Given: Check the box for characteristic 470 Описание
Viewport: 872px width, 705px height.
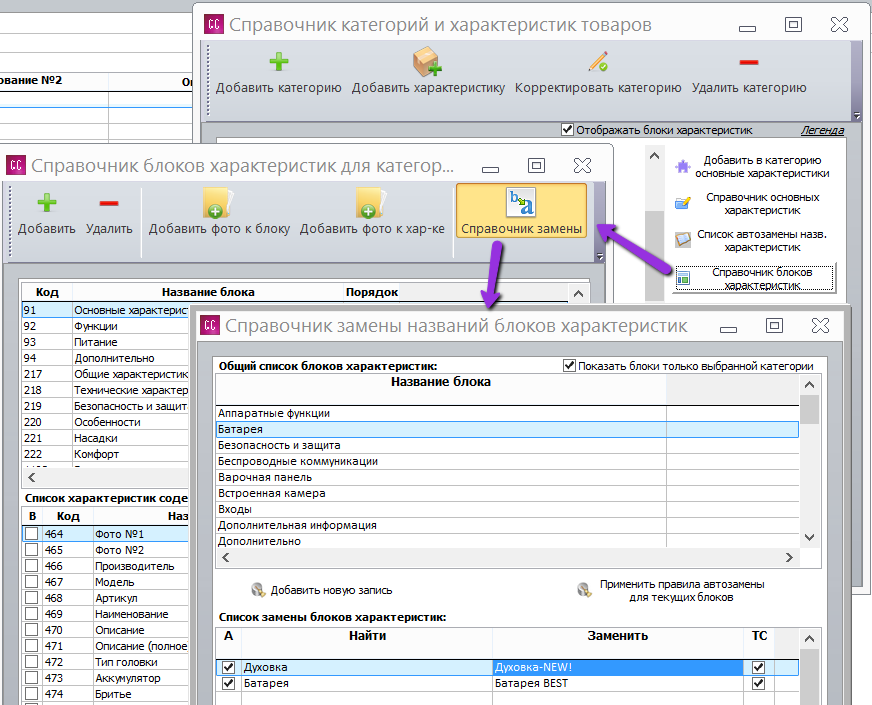Looking at the screenshot, I should (32, 630).
